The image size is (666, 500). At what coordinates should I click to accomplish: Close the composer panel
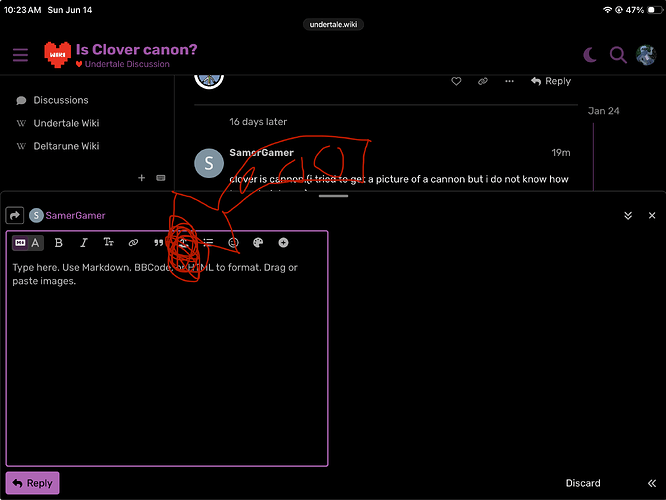(x=652, y=215)
